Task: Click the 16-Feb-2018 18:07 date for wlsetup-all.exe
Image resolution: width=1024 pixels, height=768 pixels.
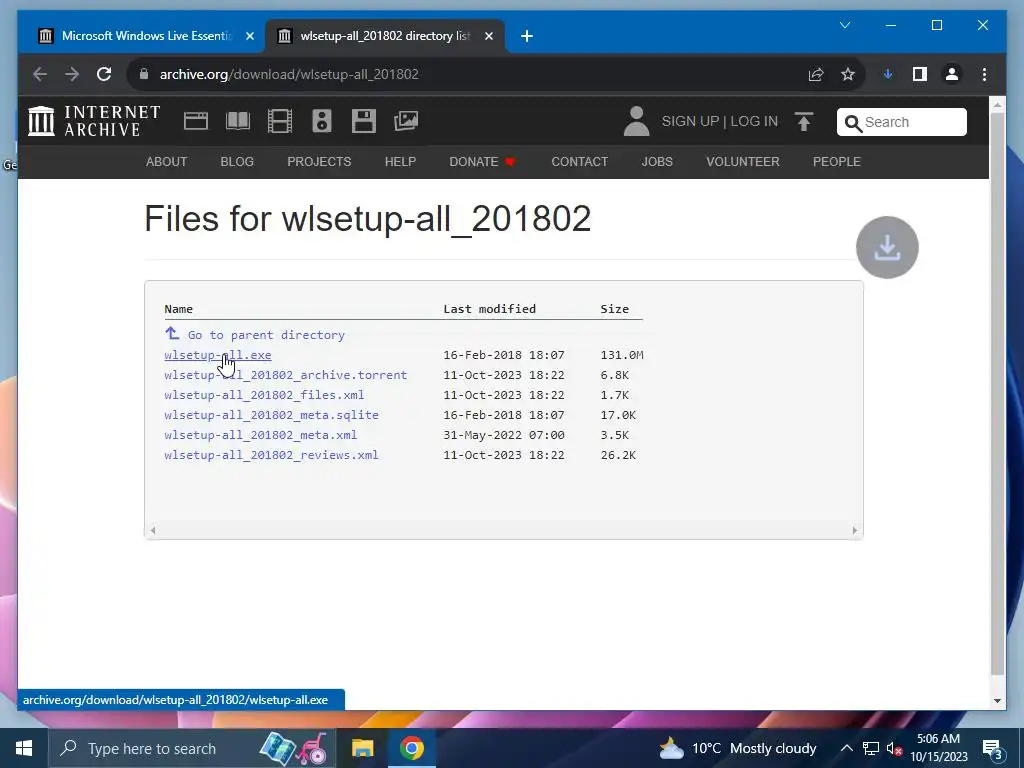Action: pyautogui.click(x=504, y=355)
